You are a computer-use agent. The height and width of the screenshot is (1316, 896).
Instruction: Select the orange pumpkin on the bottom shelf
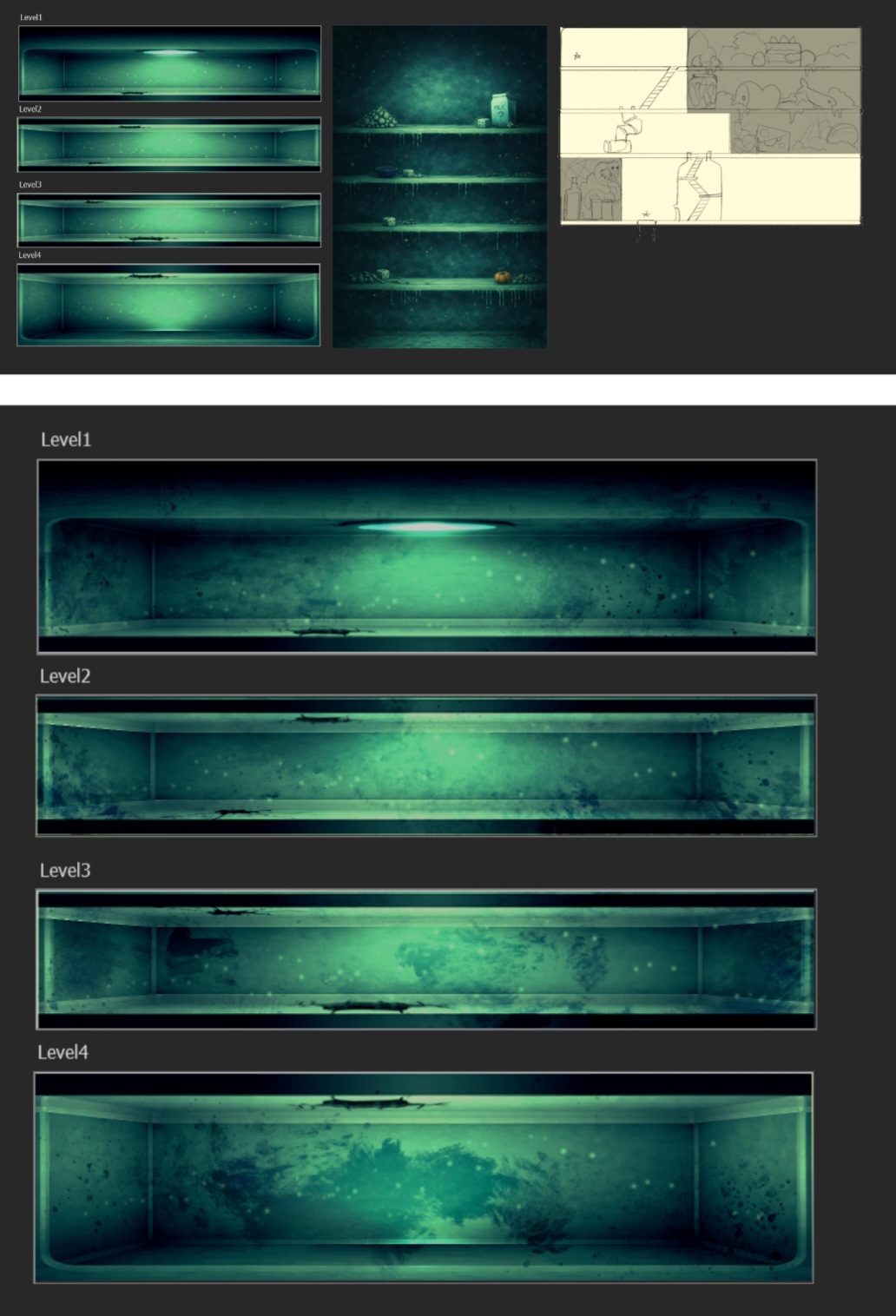coord(503,276)
